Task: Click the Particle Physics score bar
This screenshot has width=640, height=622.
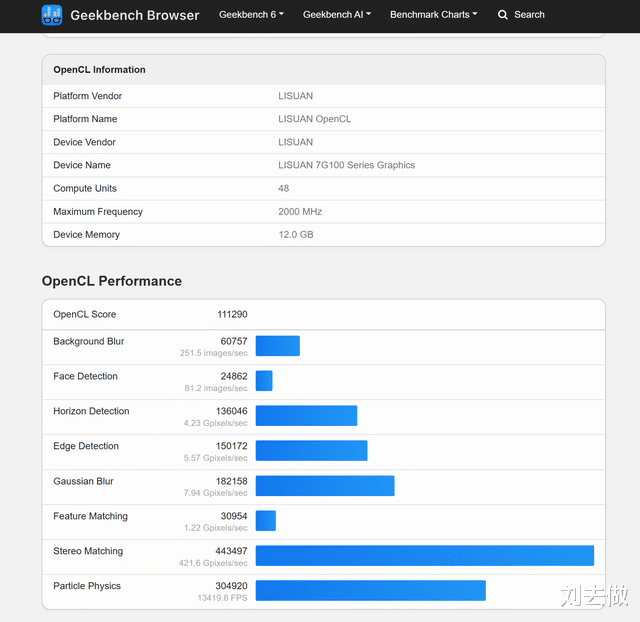Action: pos(370,591)
